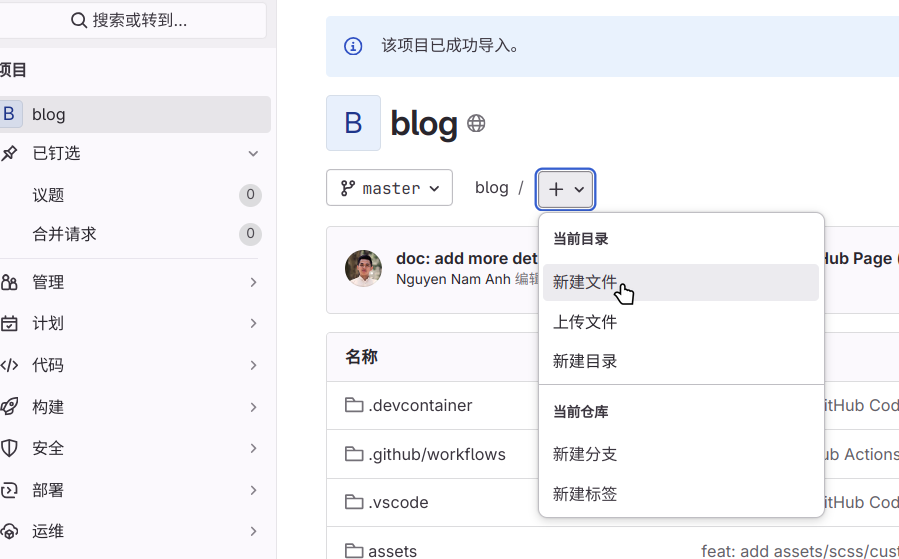Viewport: 899px width, 559px height.
Task: Collapse the 已钉选 pinned section
Action: pyautogui.click(x=253, y=153)
